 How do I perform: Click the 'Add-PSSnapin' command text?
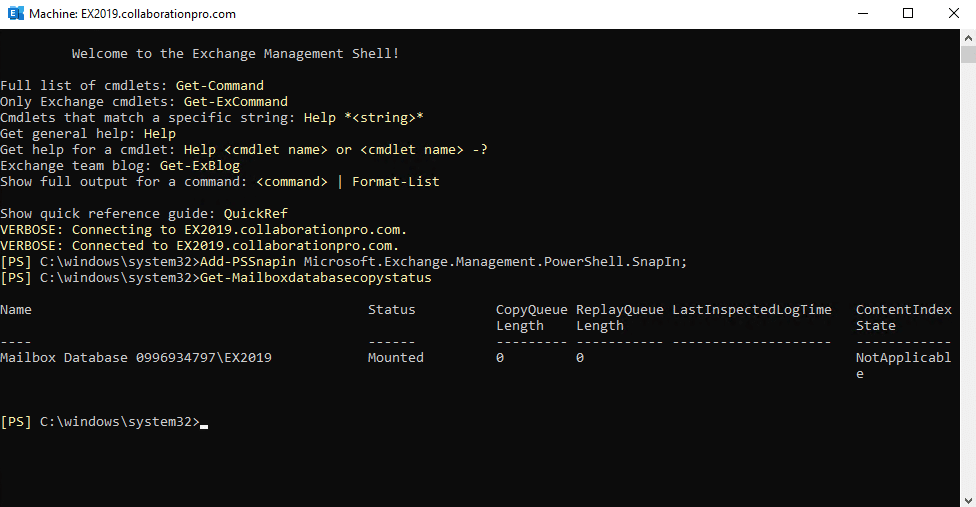click(248, 261)
